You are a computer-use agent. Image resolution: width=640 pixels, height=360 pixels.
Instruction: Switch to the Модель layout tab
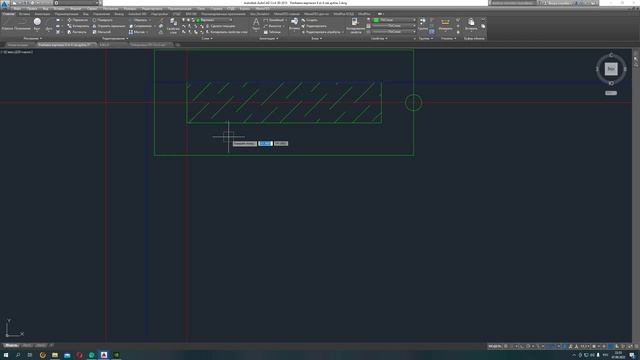click(11, 346)
